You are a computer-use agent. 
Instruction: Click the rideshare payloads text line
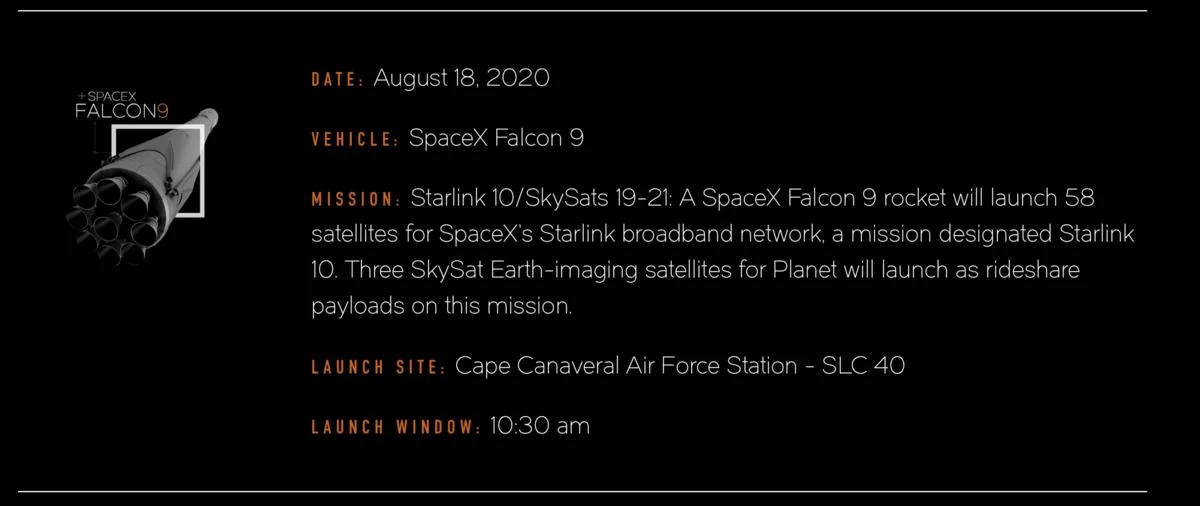[441, 307]
